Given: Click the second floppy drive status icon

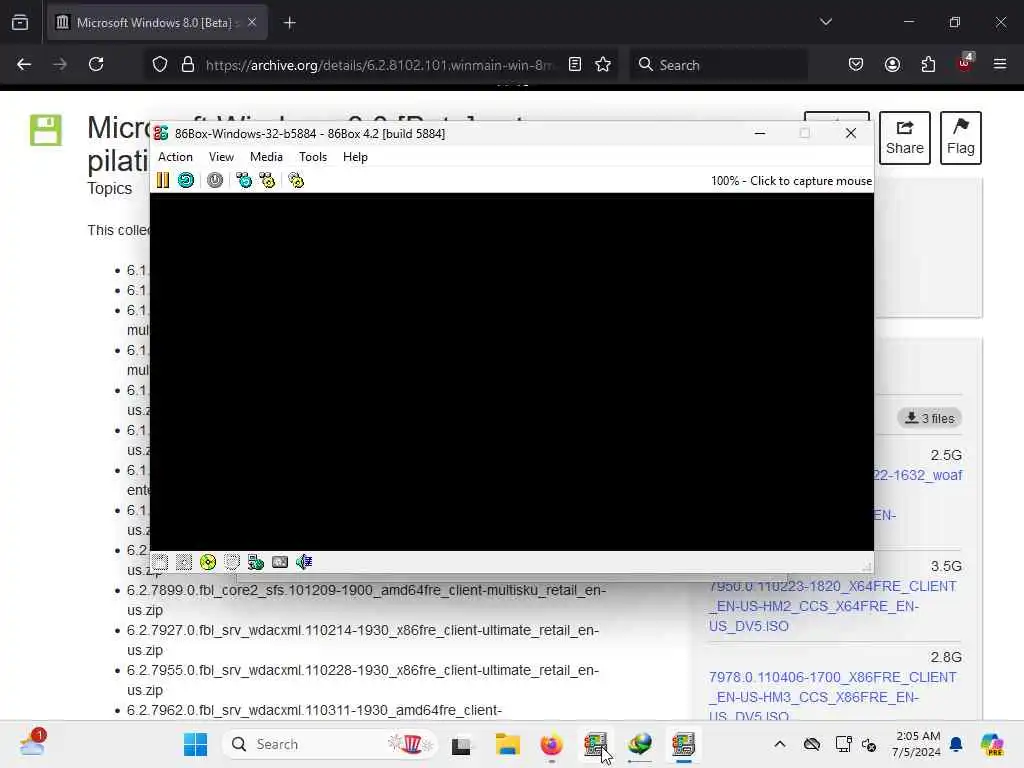Looking at the screenshot, I should [184, 562].
